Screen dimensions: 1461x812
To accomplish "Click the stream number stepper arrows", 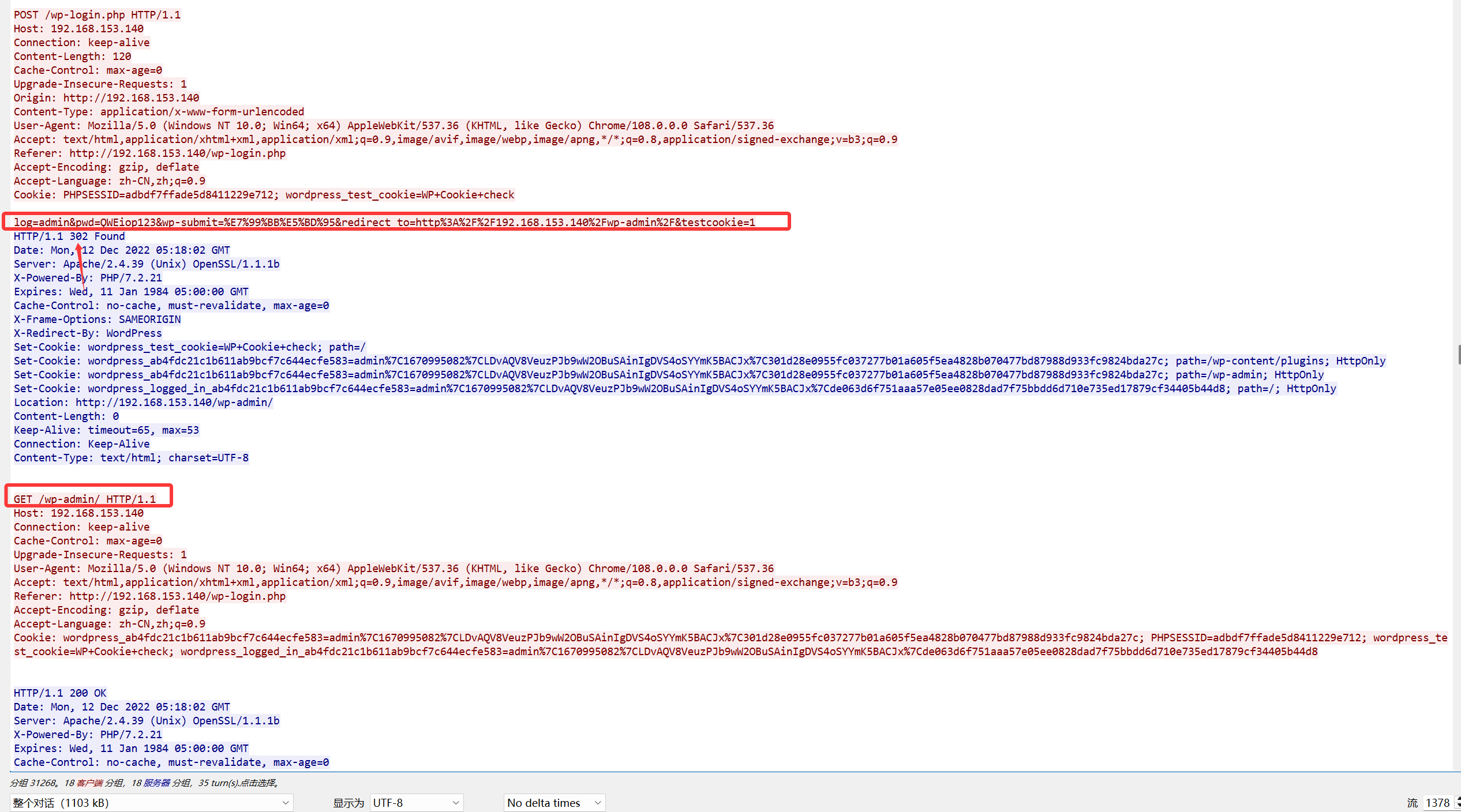I will tap(1458, 803).
